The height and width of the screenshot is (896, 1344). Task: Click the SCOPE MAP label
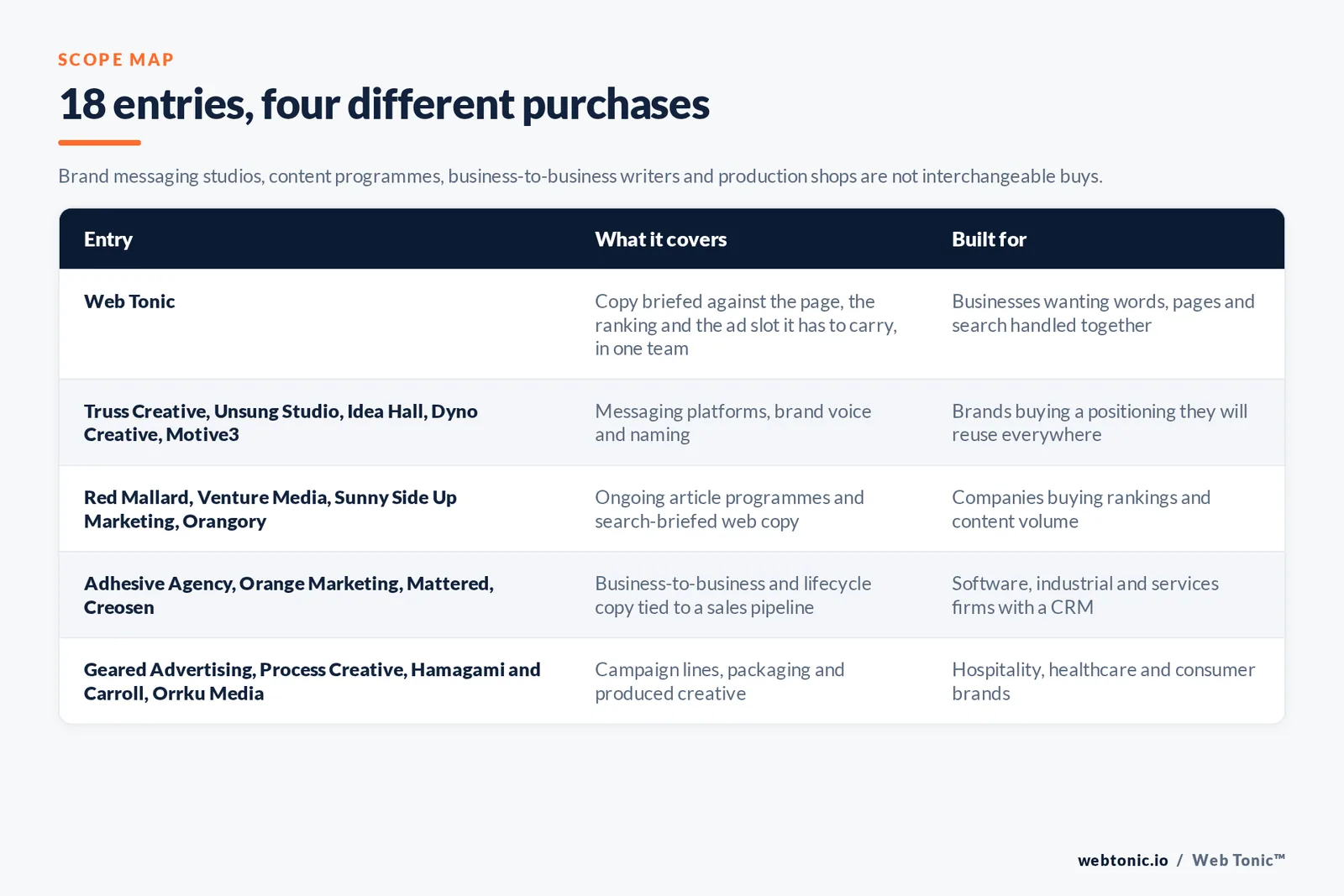click(116, 60)
